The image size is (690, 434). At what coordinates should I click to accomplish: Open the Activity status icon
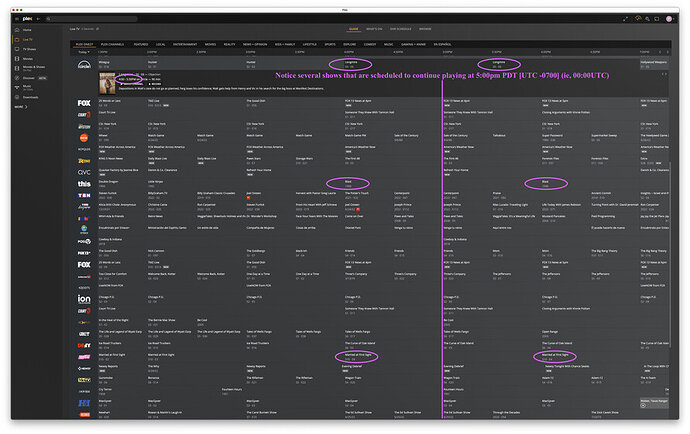pyautogui.click(x=638, y=18)
